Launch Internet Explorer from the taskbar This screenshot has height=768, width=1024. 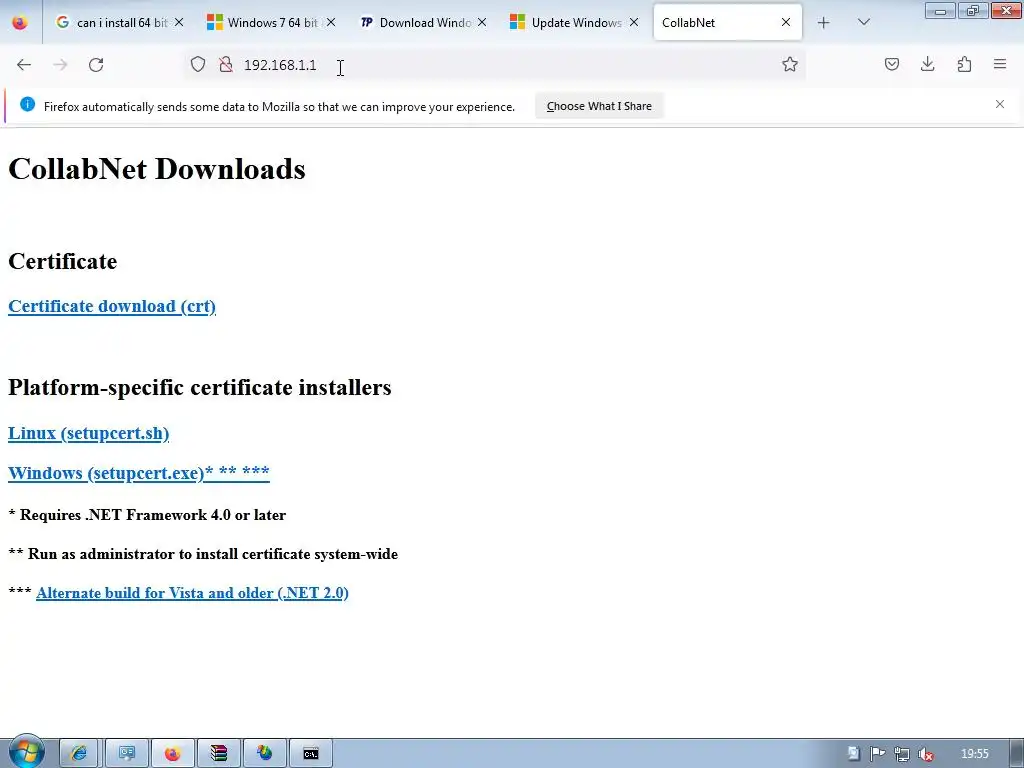pyautogui.click(x=78, y=754)
